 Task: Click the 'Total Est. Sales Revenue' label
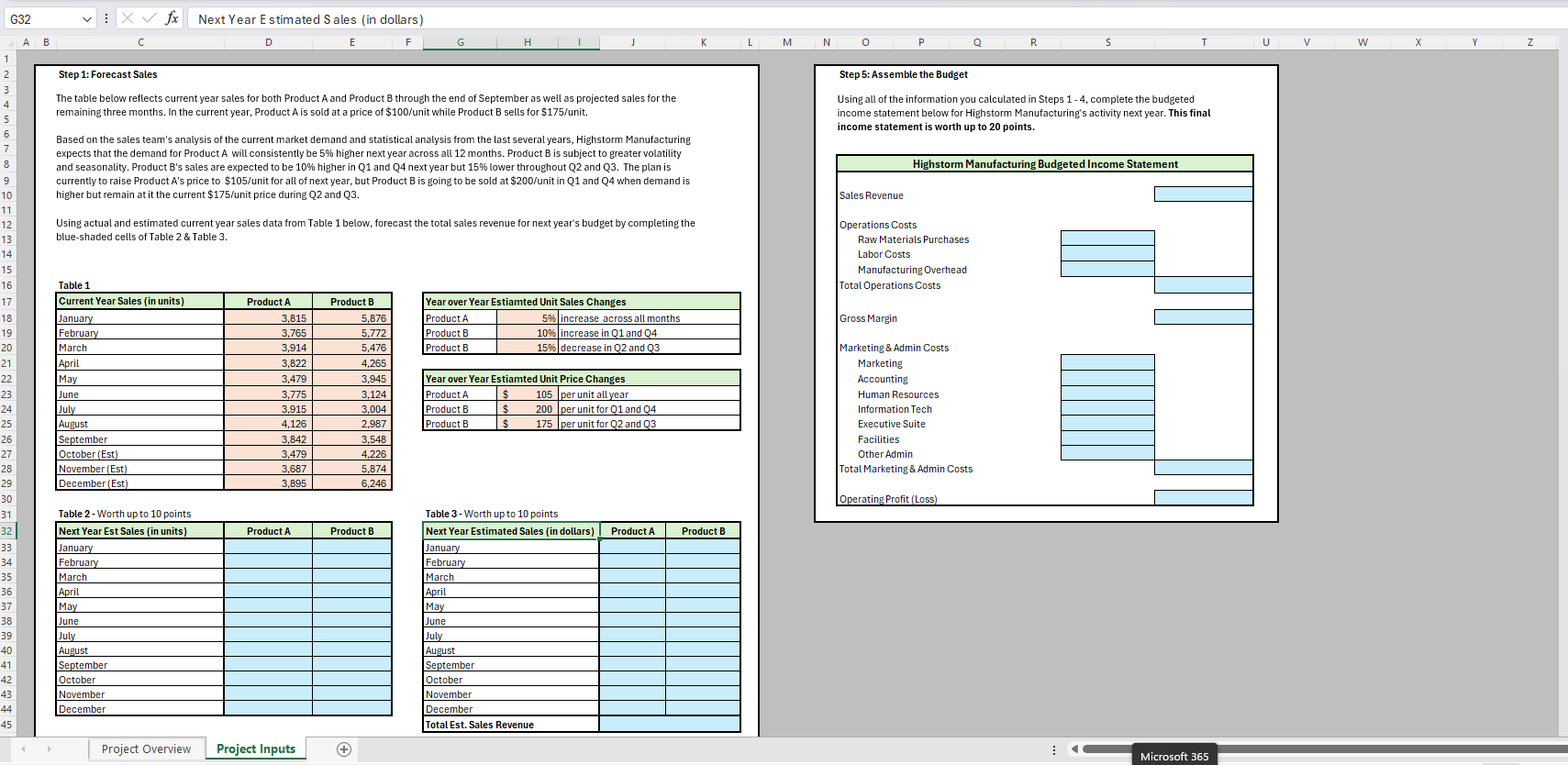point(479,725)
